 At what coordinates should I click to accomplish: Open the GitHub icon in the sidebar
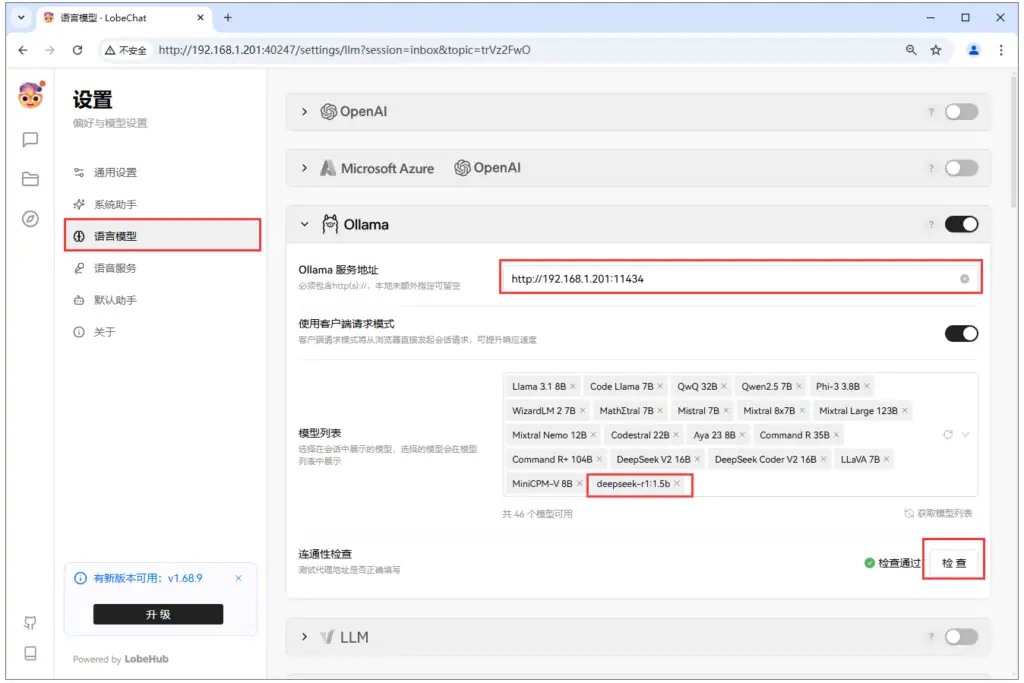coord(28,622)
